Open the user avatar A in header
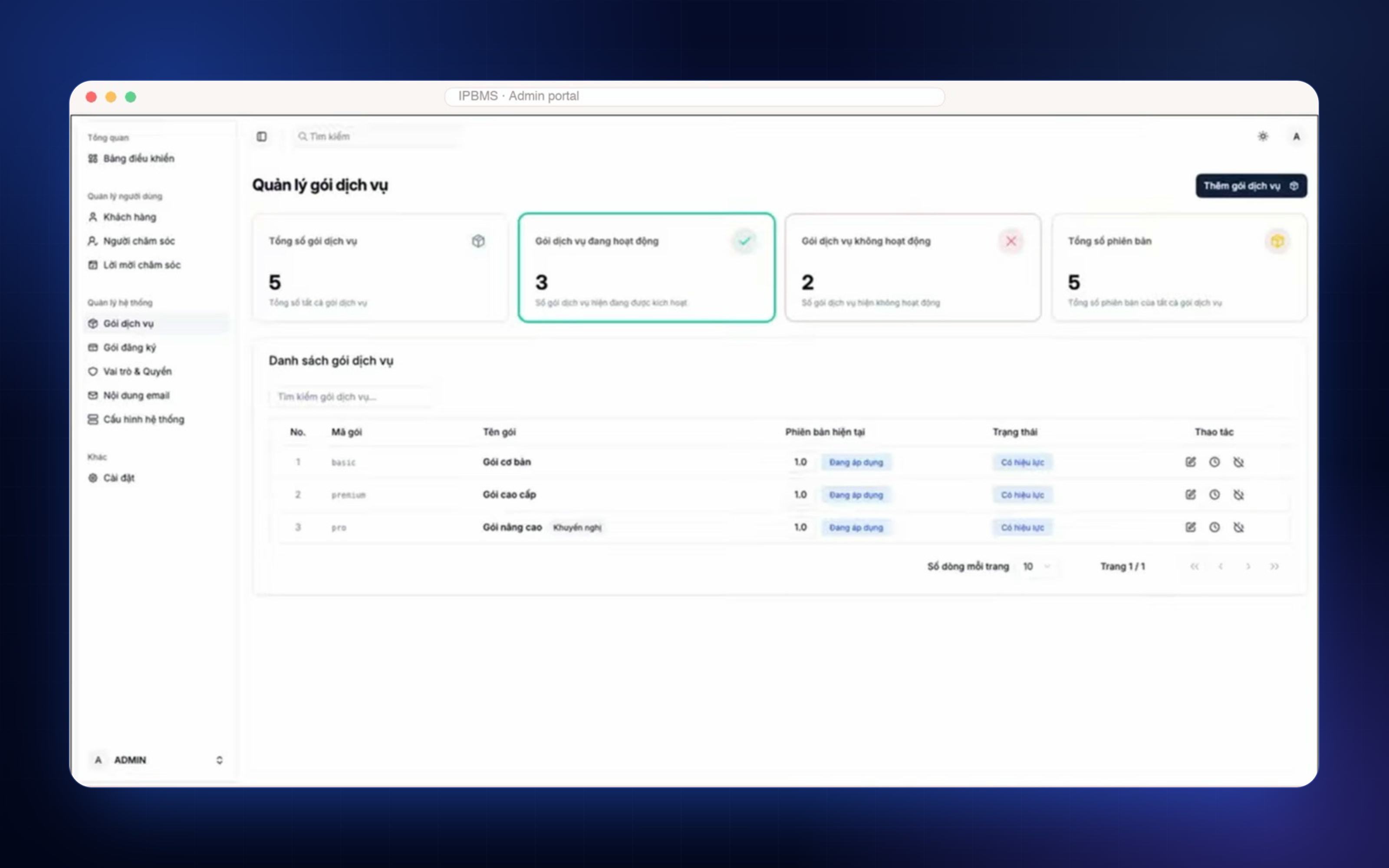The height and width of the screenshot is (868, 1389). 1296,137
